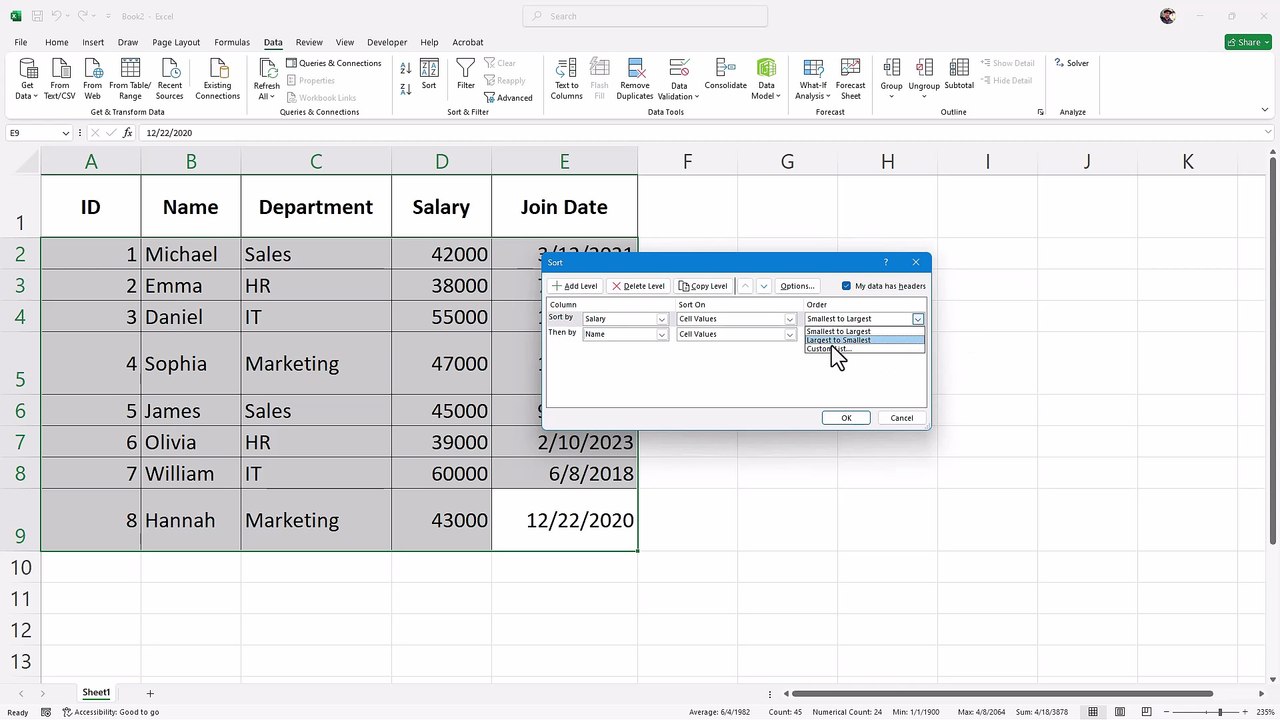Viewport: 1280px width, 720px height.
Task: Toggle My data has headers checkbox
Action: pyautogui.click(x=846, y=286)
